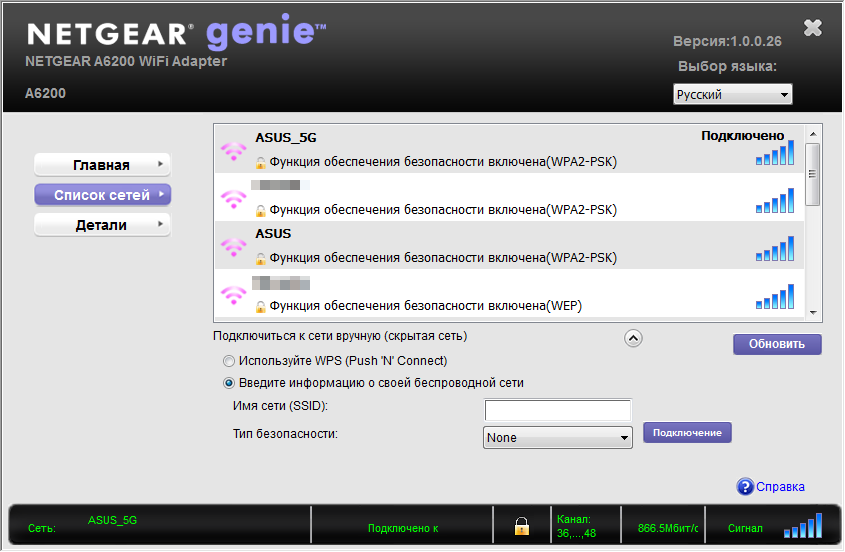
Task: Open the Детали menu section
Action: pyautogui.click(x=102, y=225)
